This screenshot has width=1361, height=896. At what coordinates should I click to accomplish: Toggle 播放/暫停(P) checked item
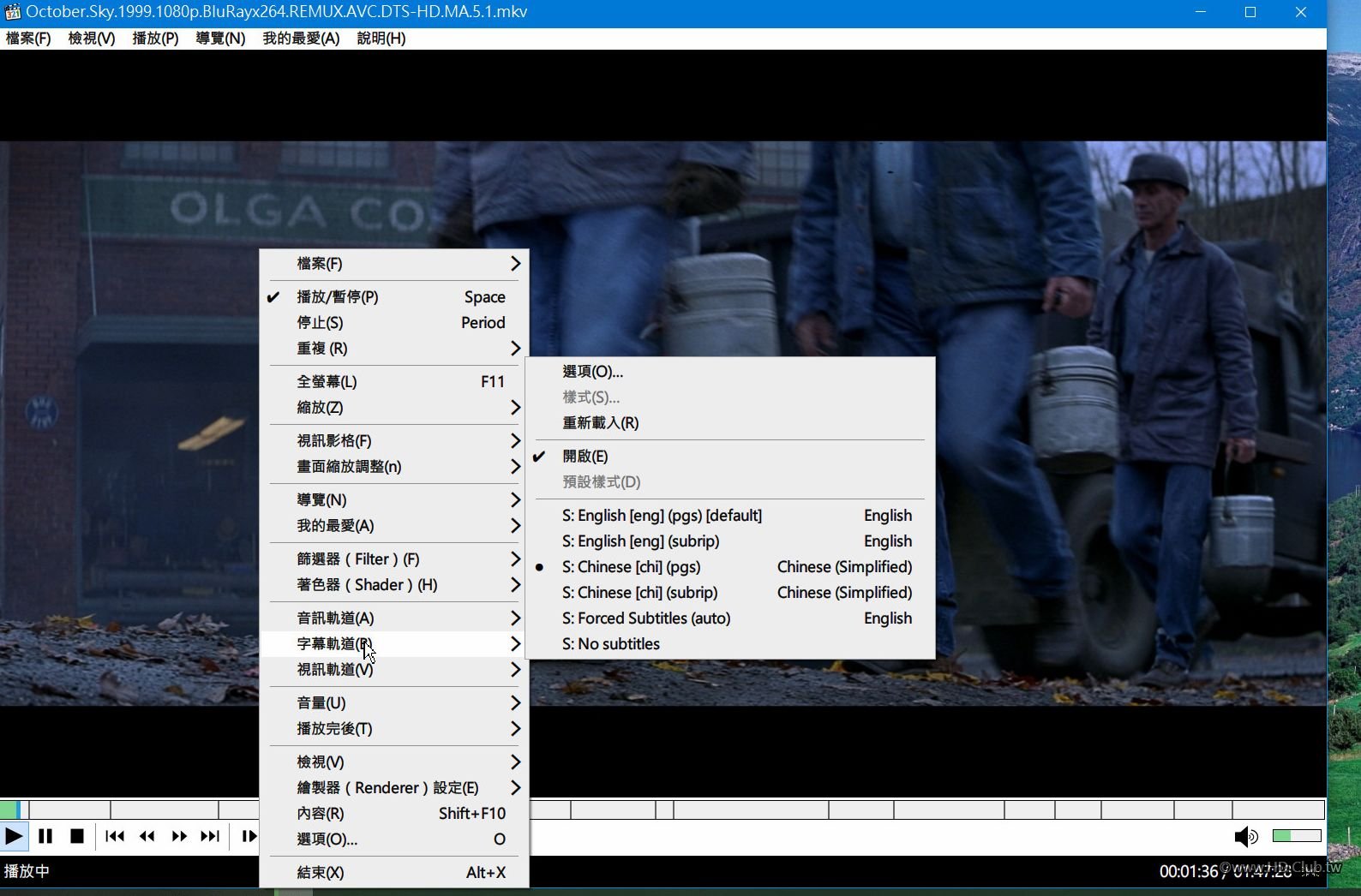(x=394, y=297)
